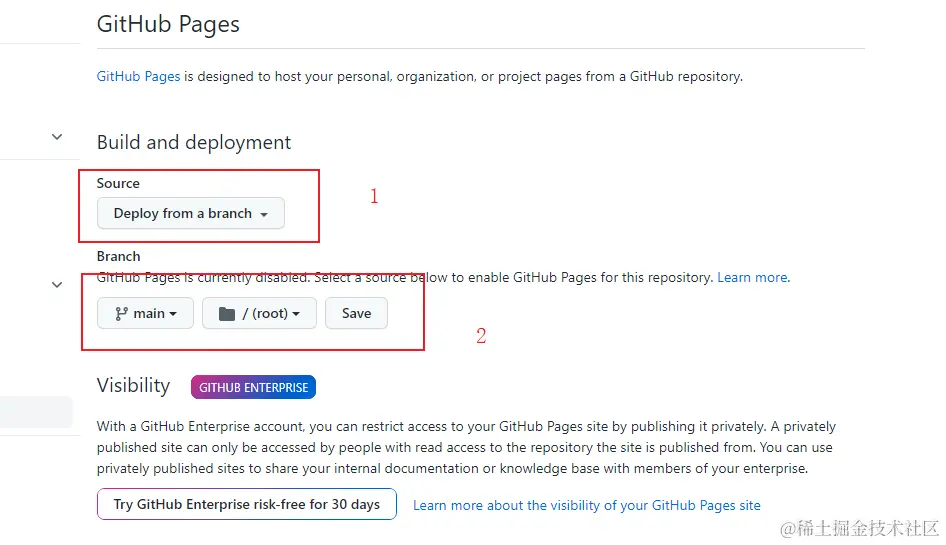Click the Branch label
The image size is (946, 545).
(118, 257)
